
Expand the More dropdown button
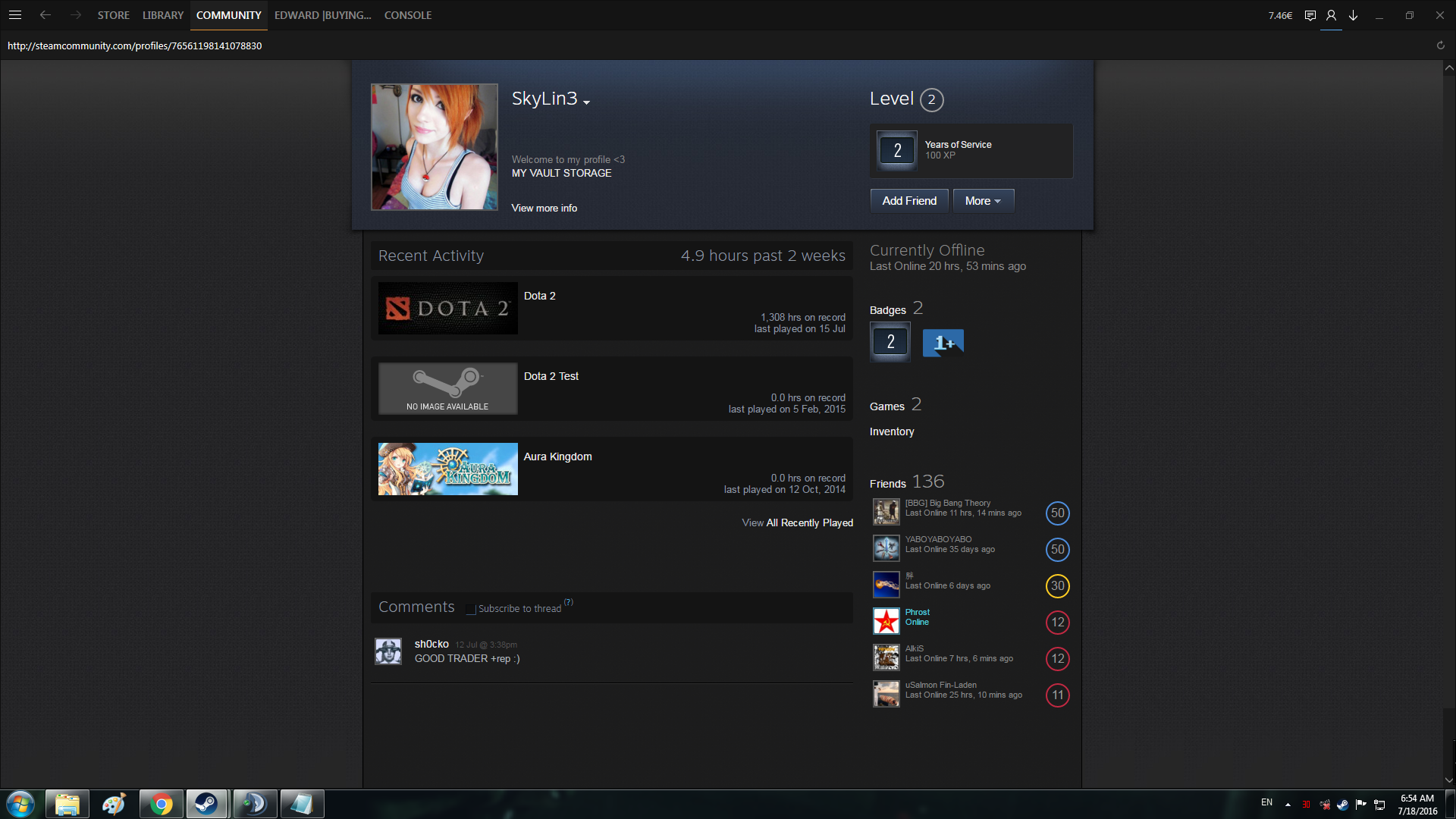(x=983, y=201)
